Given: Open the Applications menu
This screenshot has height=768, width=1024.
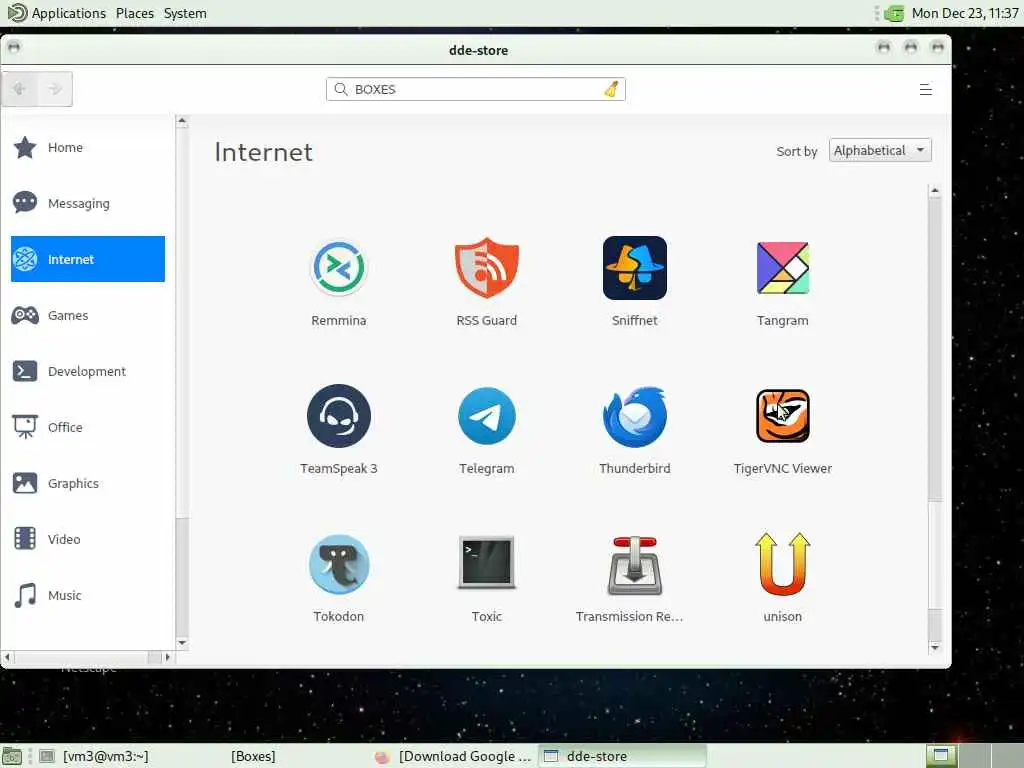Looking at the screenshot, I should [x=68, y=13].
